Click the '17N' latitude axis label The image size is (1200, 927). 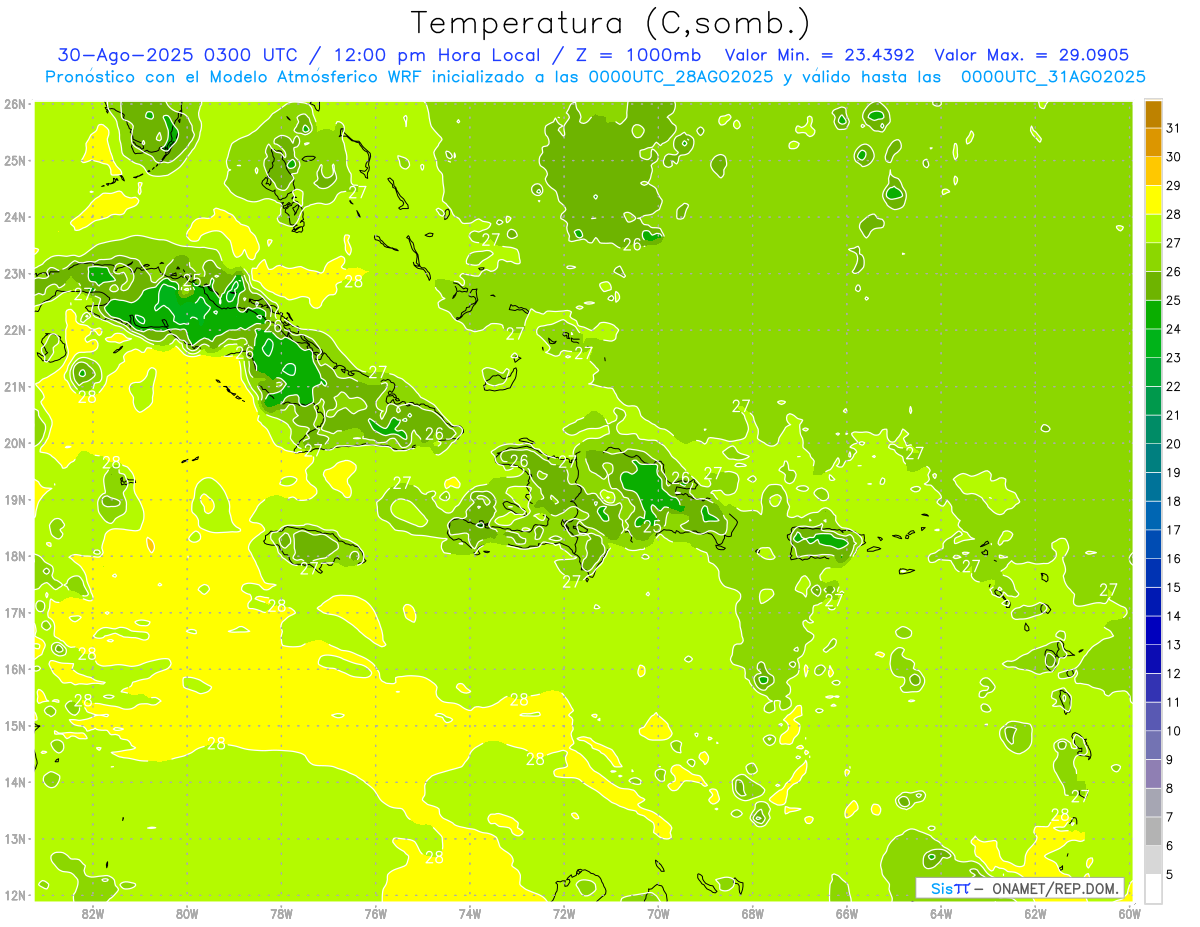(x=14, y=613)
